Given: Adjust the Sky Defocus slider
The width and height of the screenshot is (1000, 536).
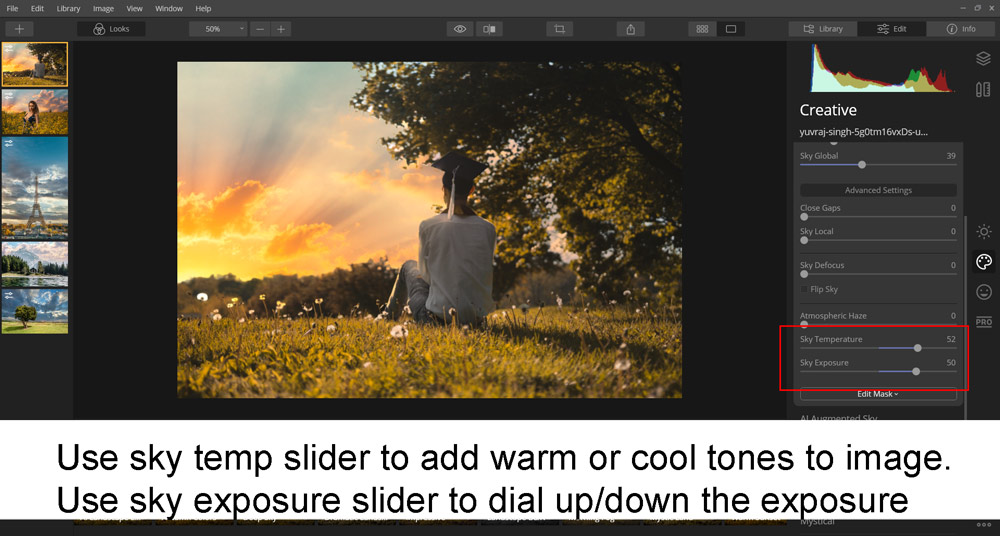Looking at the screenshot, I should pos(804,274).
